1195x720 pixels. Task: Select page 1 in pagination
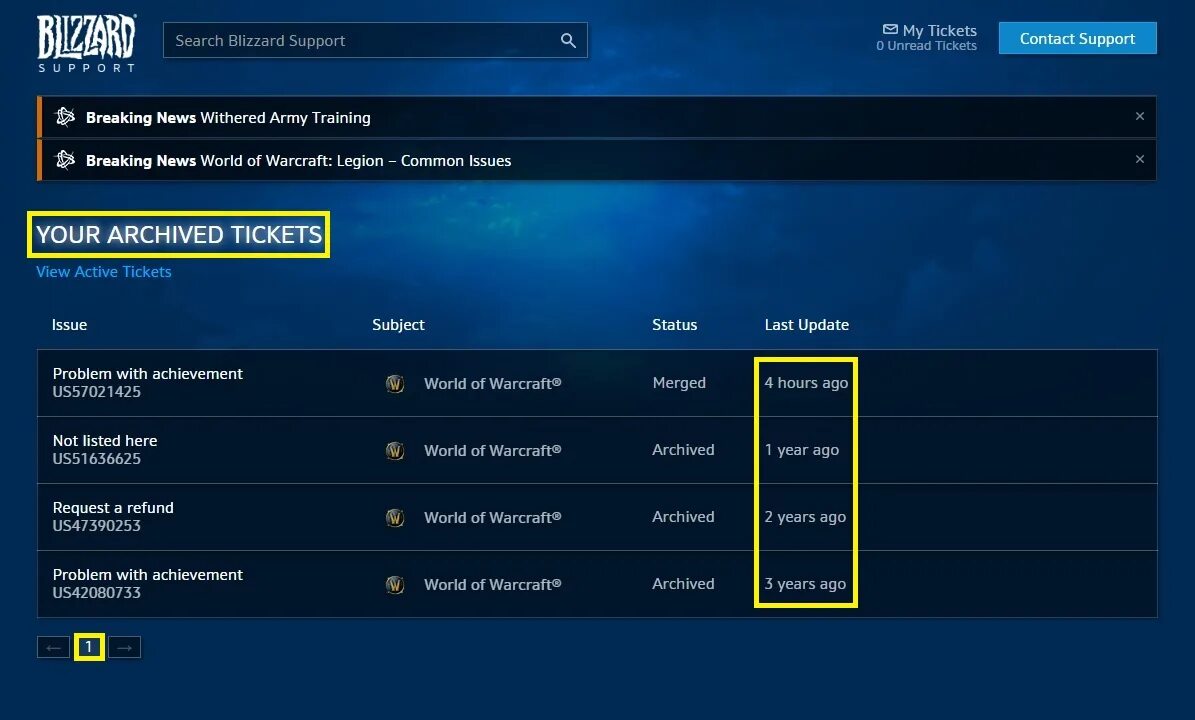pos(89,647)
